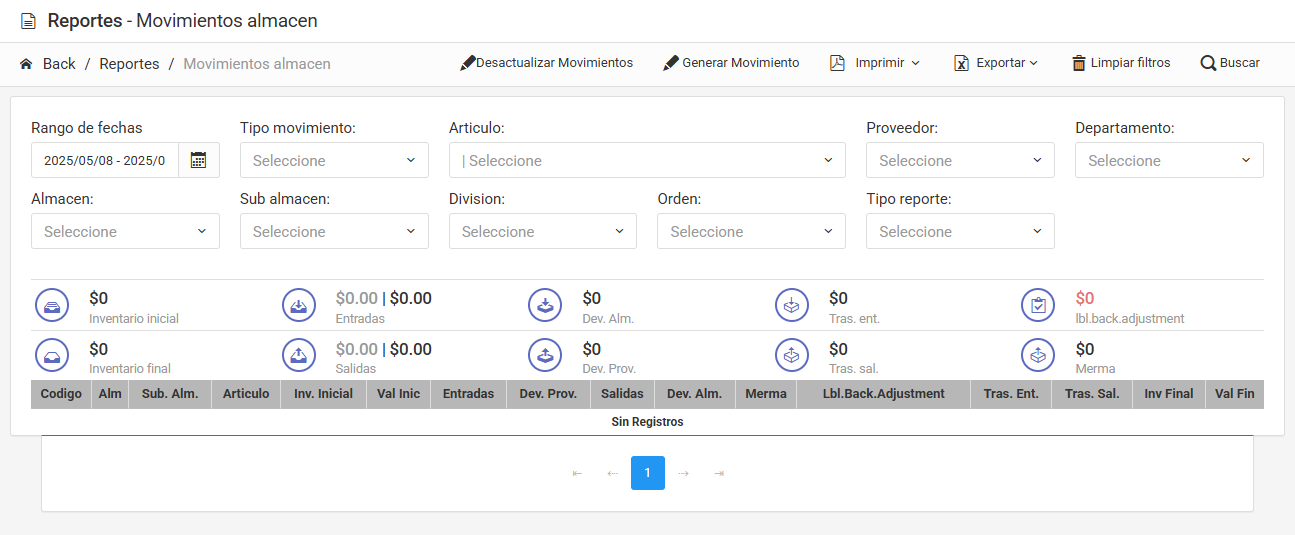Open the Almacen dropdown list
Viewport: 1295px width, 535px height.
point(125,231)
